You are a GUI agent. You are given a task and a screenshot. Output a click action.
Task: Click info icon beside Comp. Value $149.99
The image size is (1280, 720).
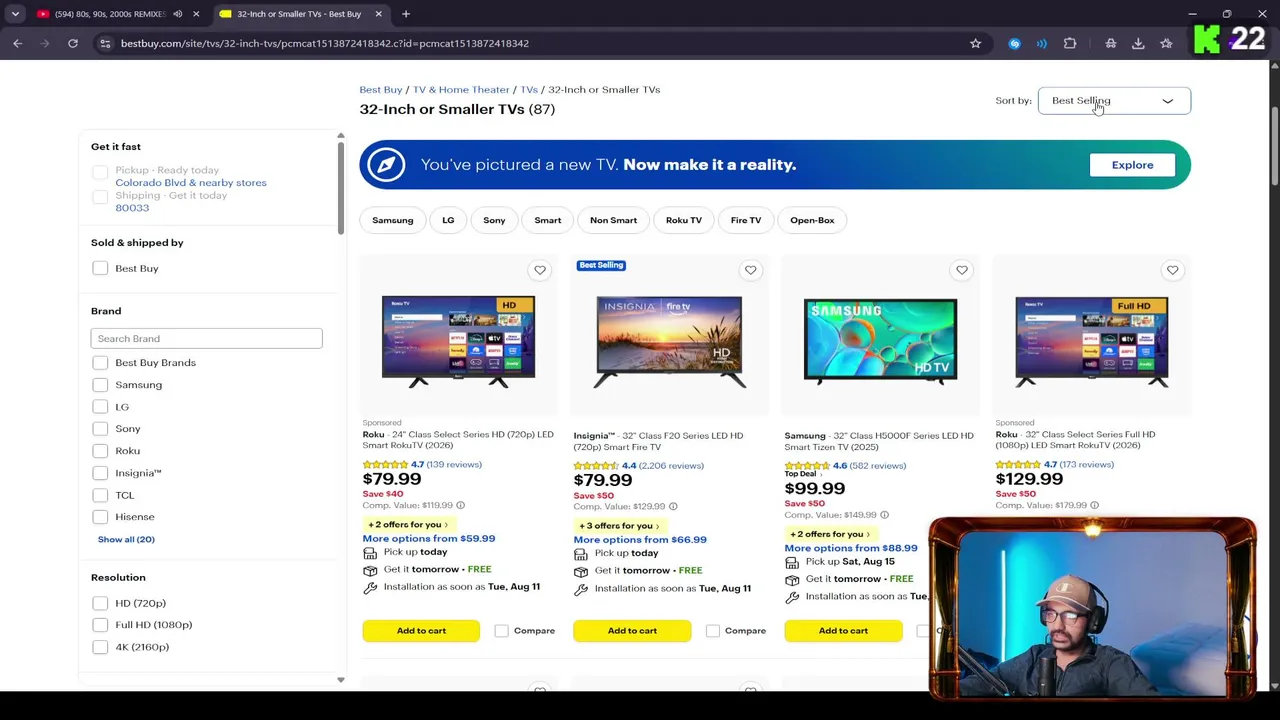883,515
